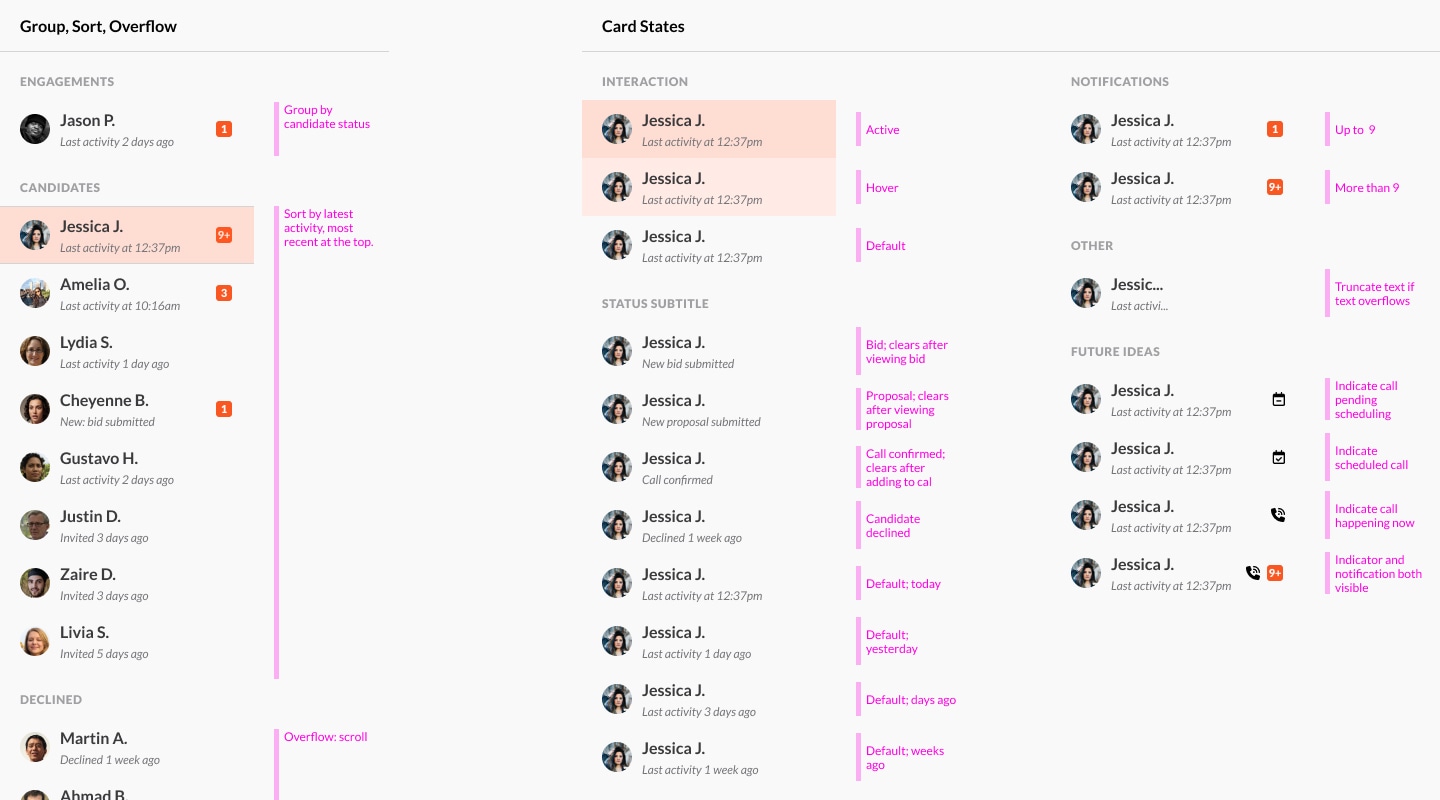This screenshot has height=800, width=1440.
Task: Select the highlighted Active state card
Action: coord(709,129)
